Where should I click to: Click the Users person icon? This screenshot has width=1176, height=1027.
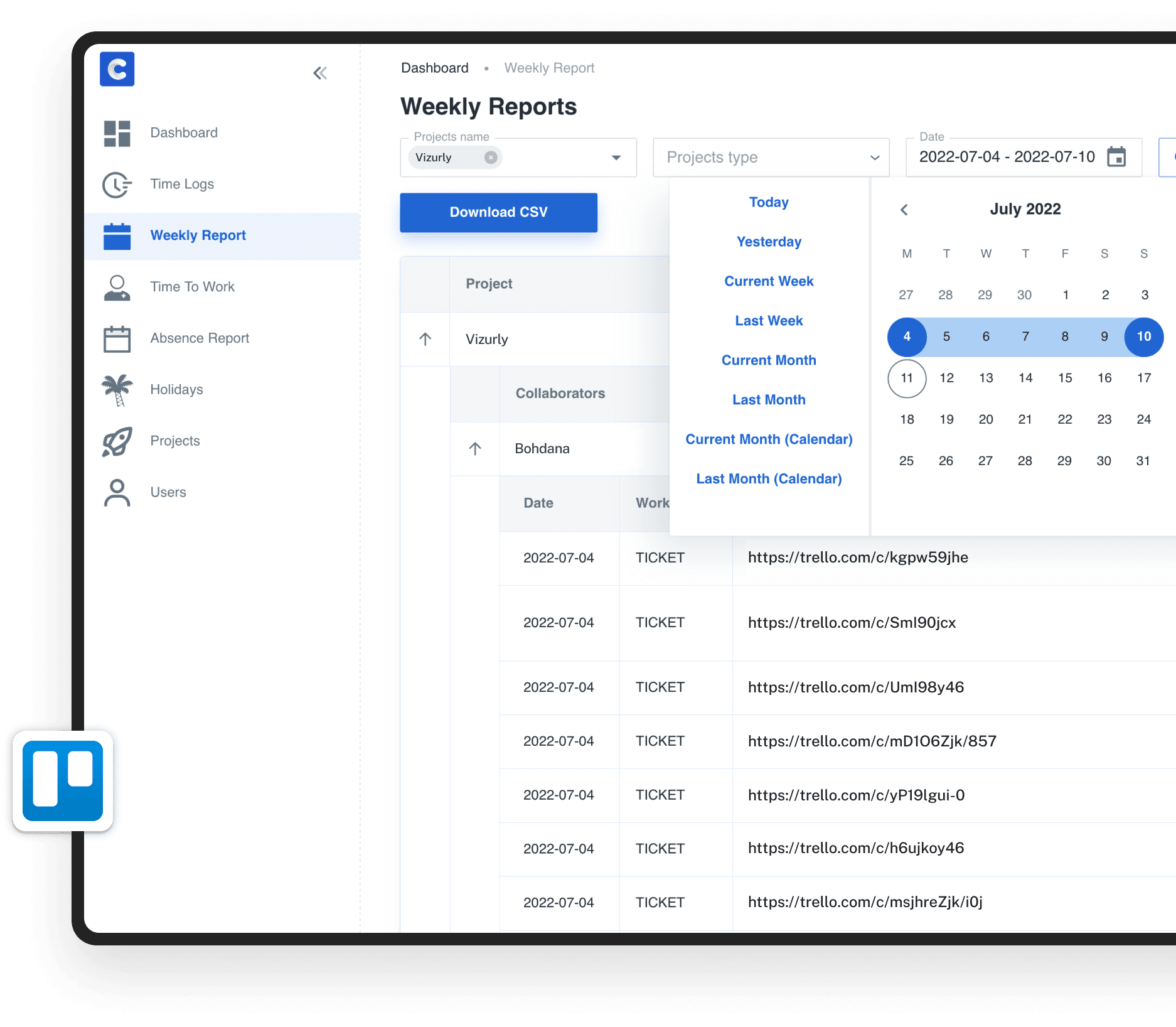tap(117, 493)
